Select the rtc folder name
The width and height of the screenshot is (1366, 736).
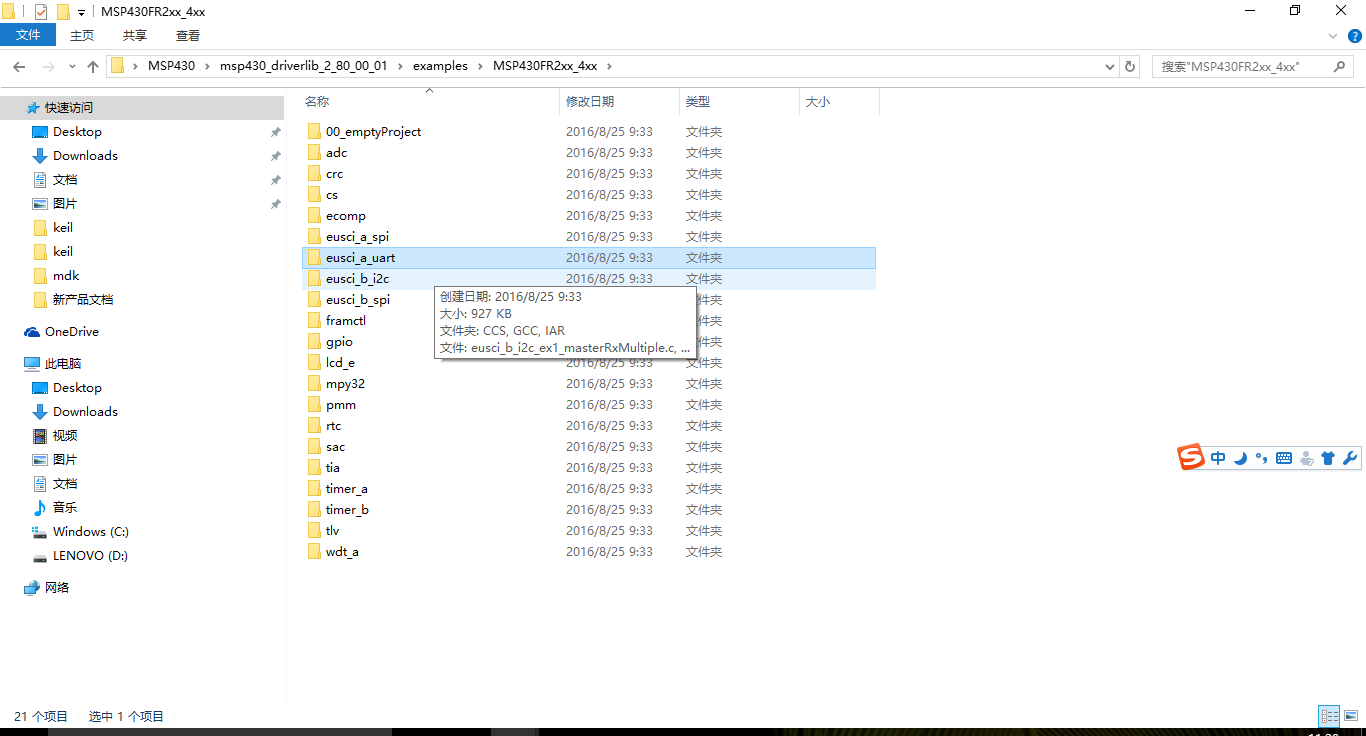tap(333, 426)
